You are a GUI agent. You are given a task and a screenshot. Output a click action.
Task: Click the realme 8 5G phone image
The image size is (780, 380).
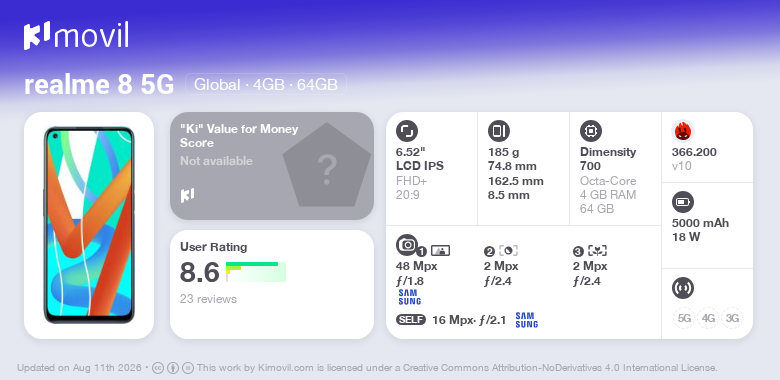(89, 225)
